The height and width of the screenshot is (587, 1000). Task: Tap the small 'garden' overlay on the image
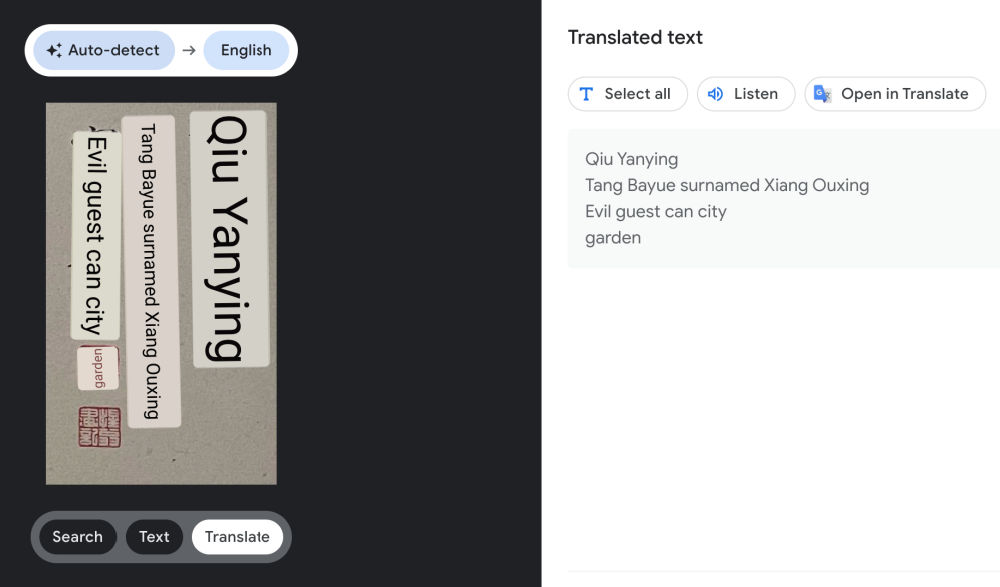pyautogui.click(x=98, y=368)
